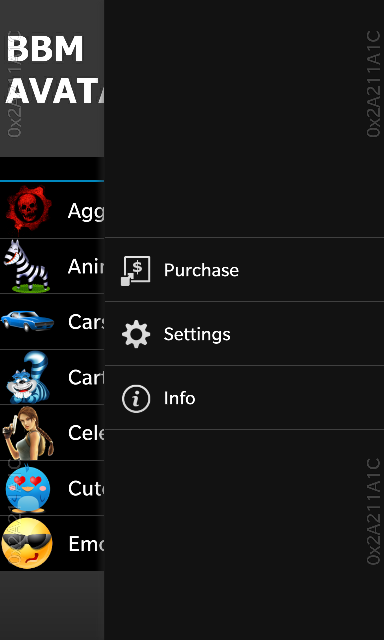Select the zebra avatar icon
The width and height of the screenshot is (384, 640).
coord(27,266)
